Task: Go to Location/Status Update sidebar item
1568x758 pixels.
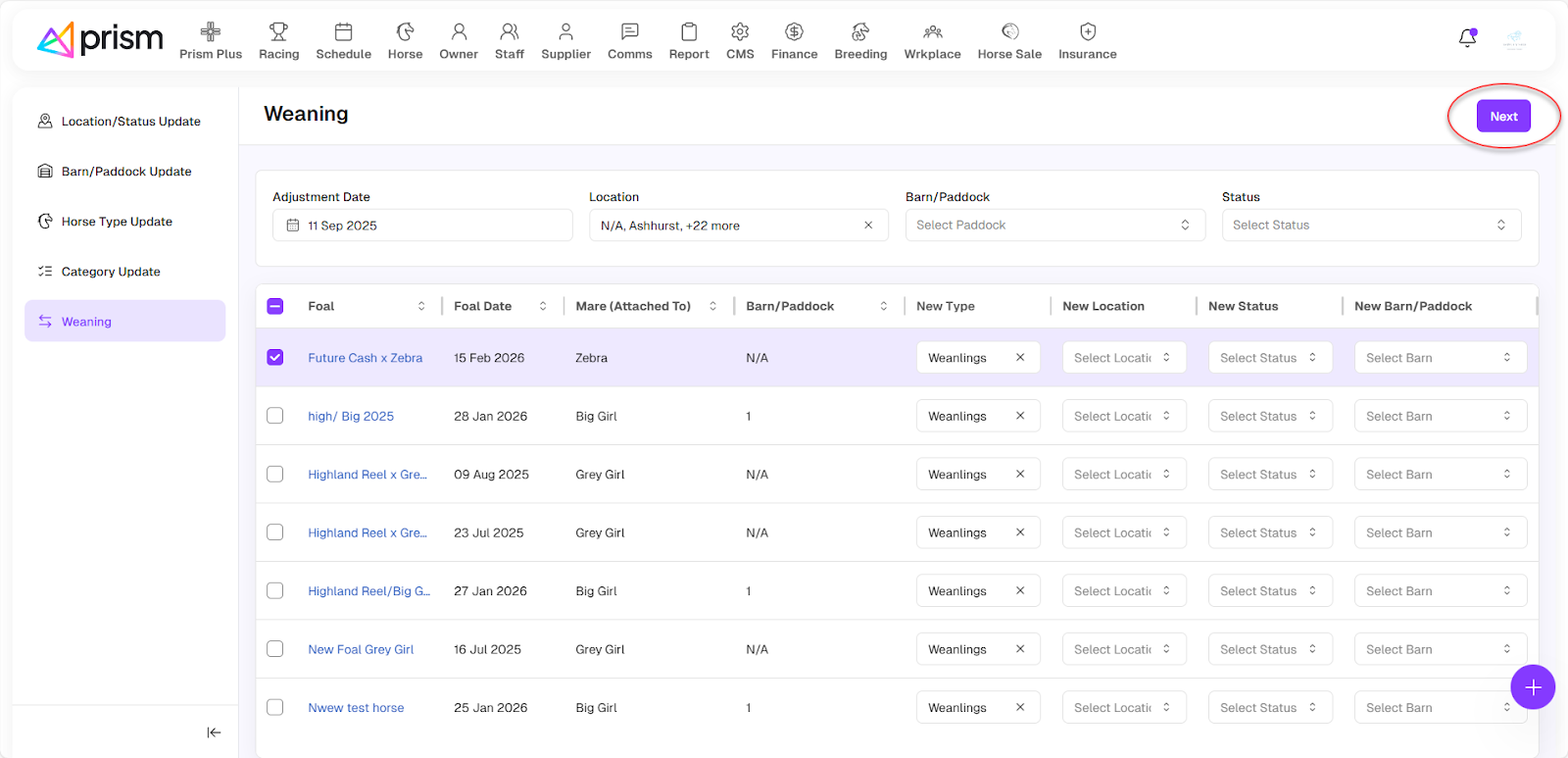Action: click(130, 122)
